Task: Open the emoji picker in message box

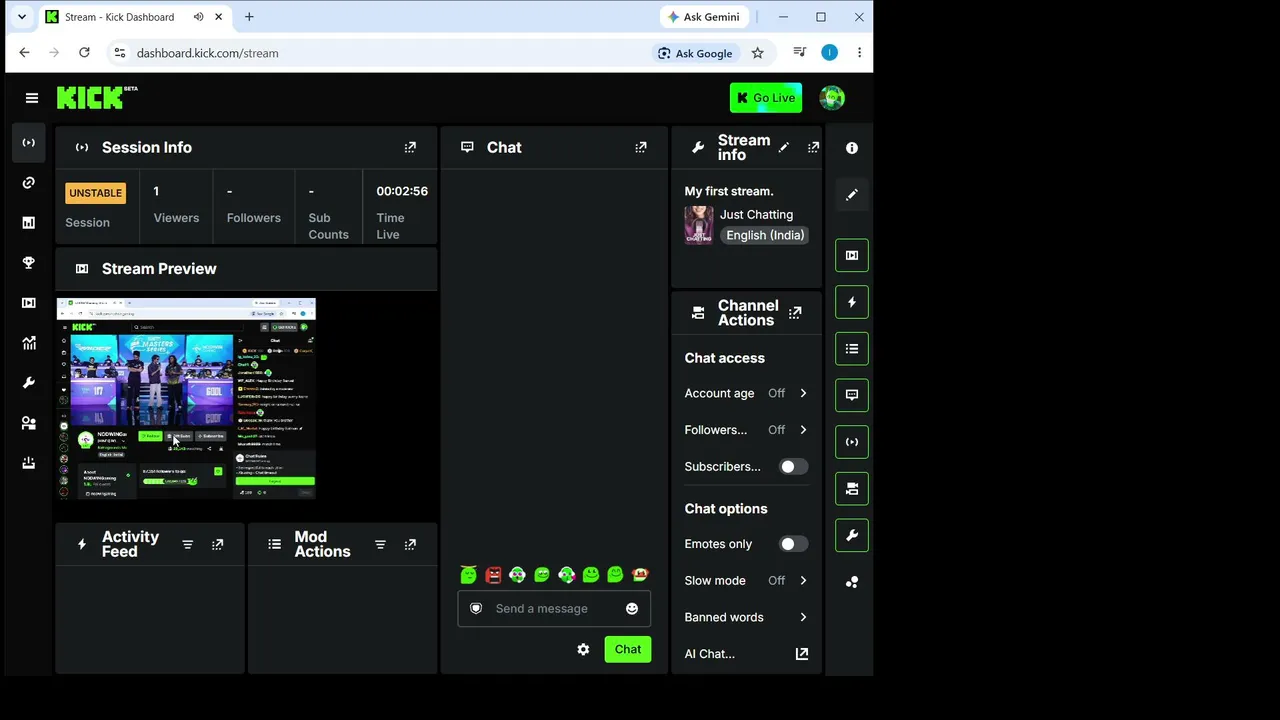Action: click(632, 609)
